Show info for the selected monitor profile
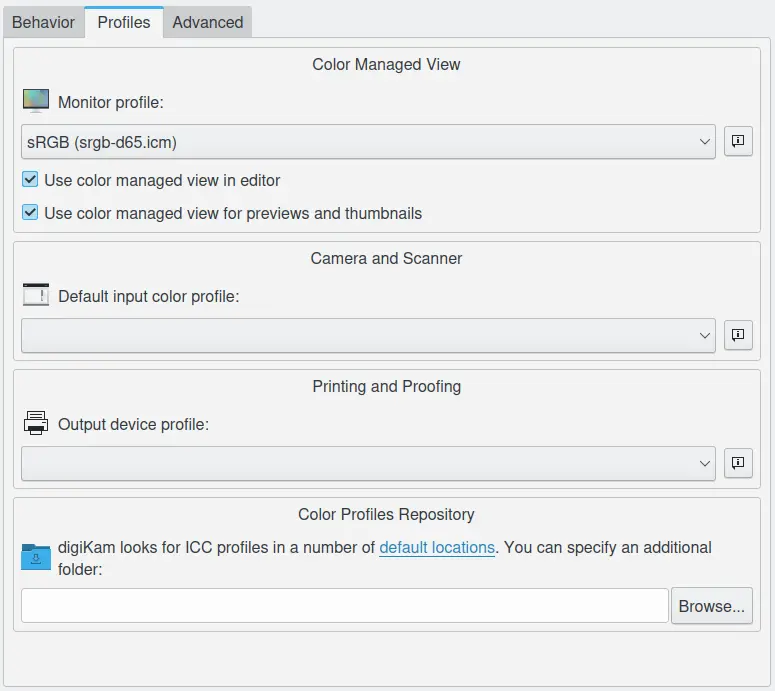The width and height of the screenshot is (775, 691). point(738,142)
